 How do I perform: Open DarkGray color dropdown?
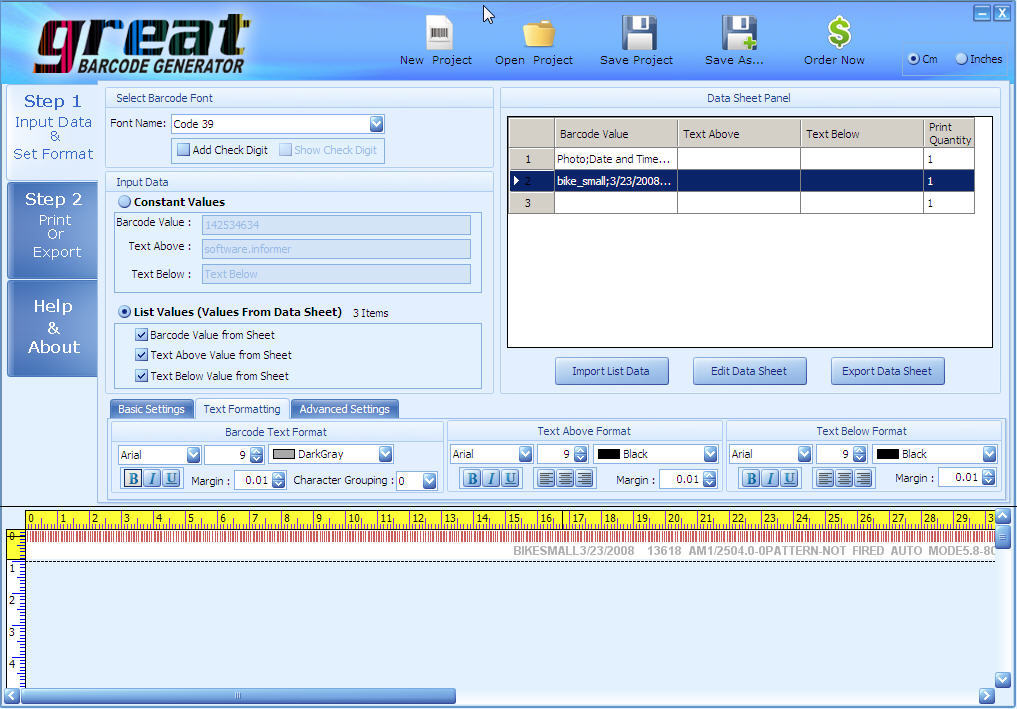coord(385,454)
